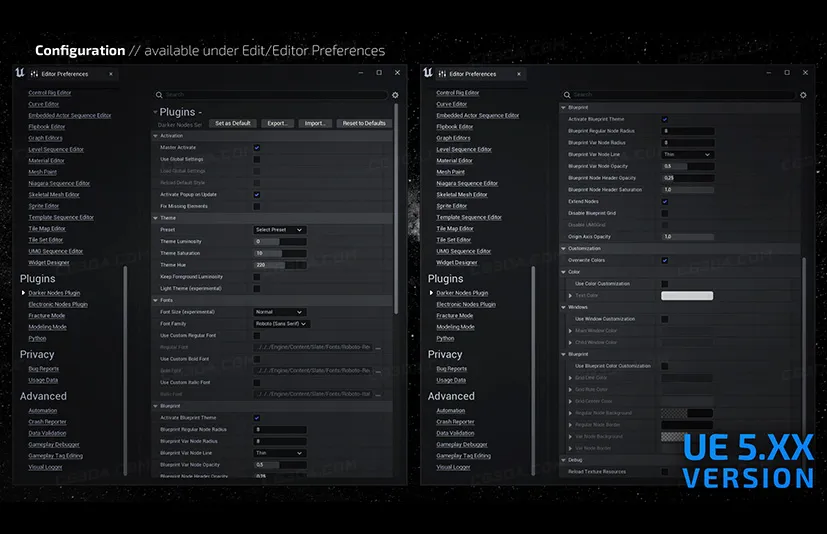Toggle Activate Popup on Update checkbox
Image resolution: width=827 pixels, height=534 pixels.
pyautogui.click(x=256, y=195)
